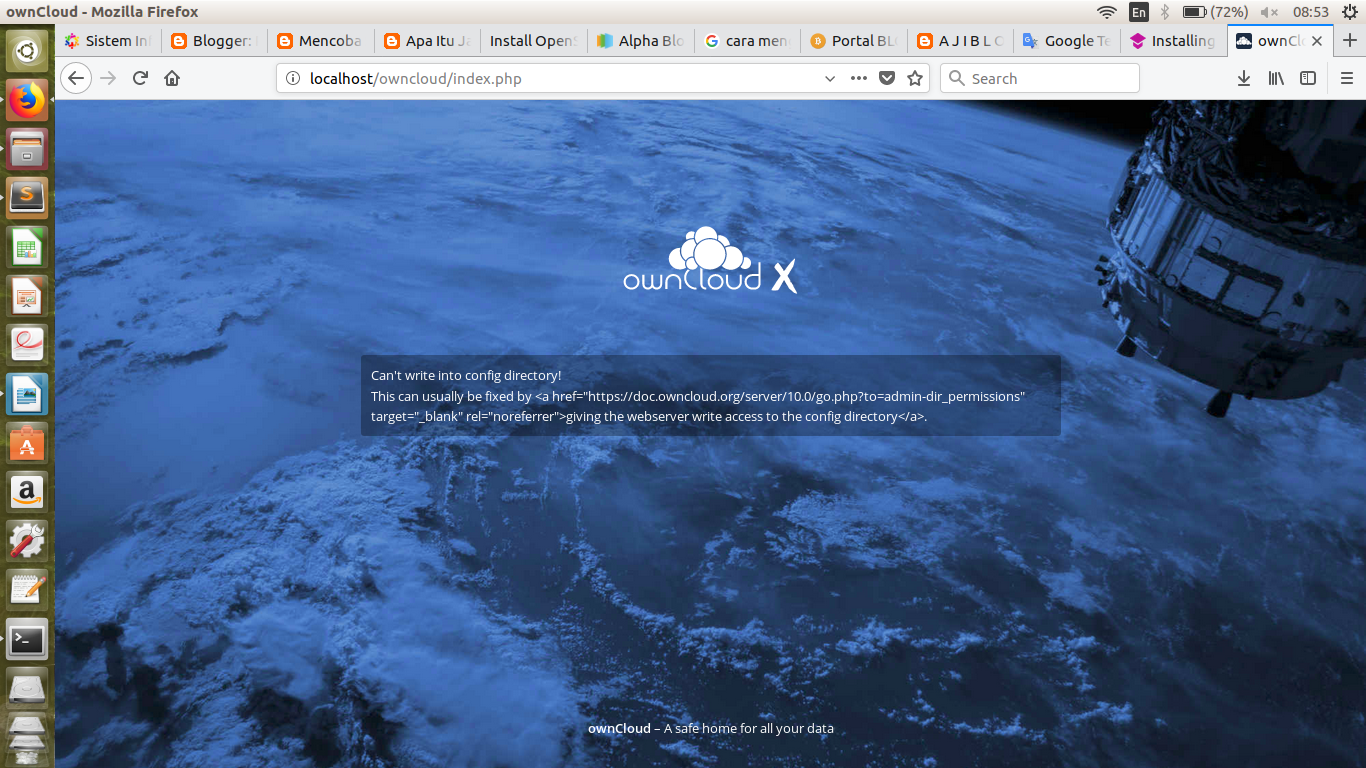Reload the current page

coord(140,78)
